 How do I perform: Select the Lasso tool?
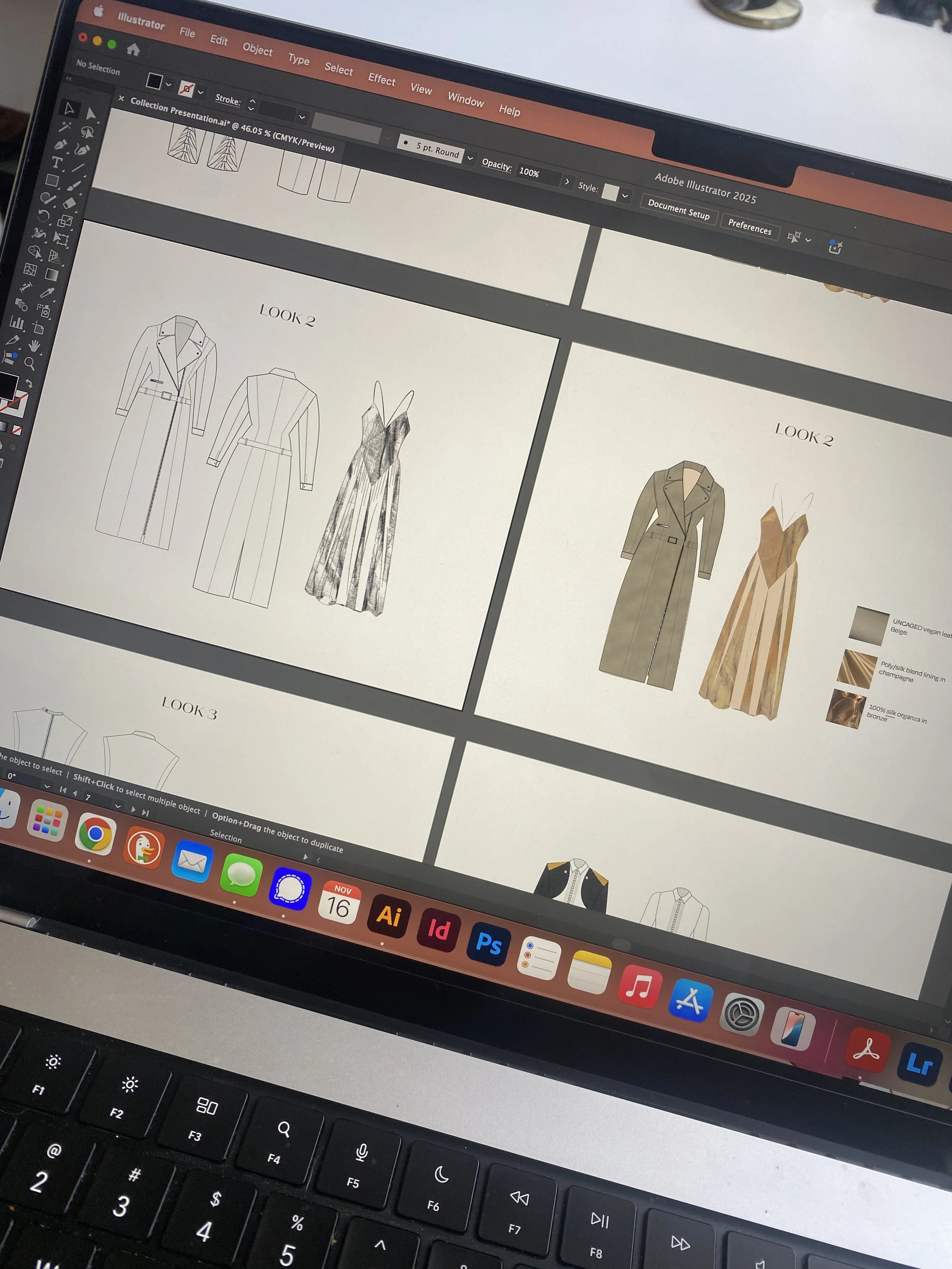[x=87, y=133]
